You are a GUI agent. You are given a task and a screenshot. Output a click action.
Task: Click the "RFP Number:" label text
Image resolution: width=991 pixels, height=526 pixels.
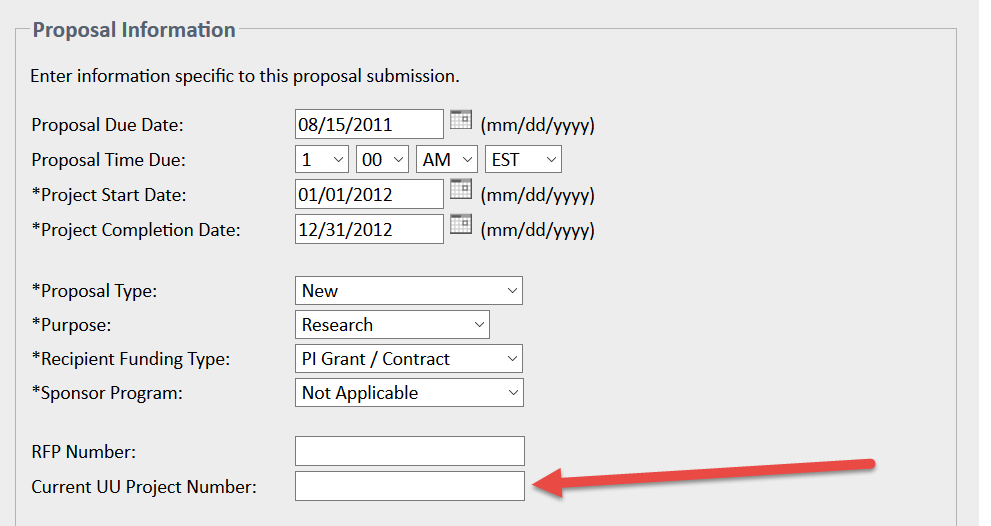(x=83, y=453)
